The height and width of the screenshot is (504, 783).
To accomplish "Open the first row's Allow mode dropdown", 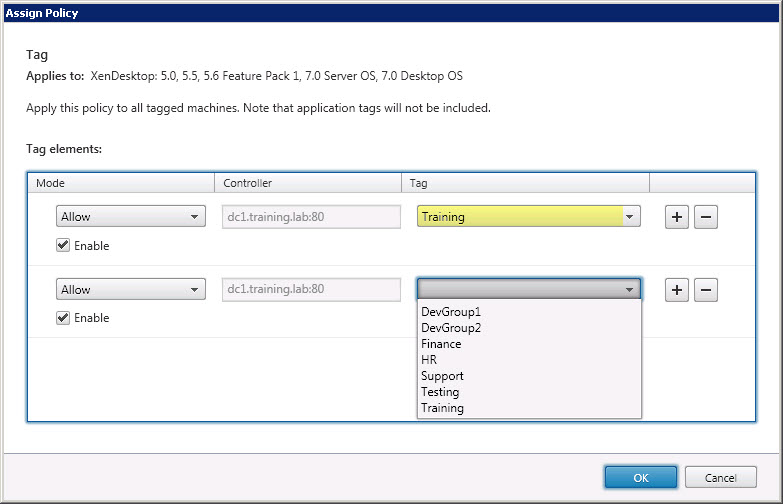I will tap(130, 217).
